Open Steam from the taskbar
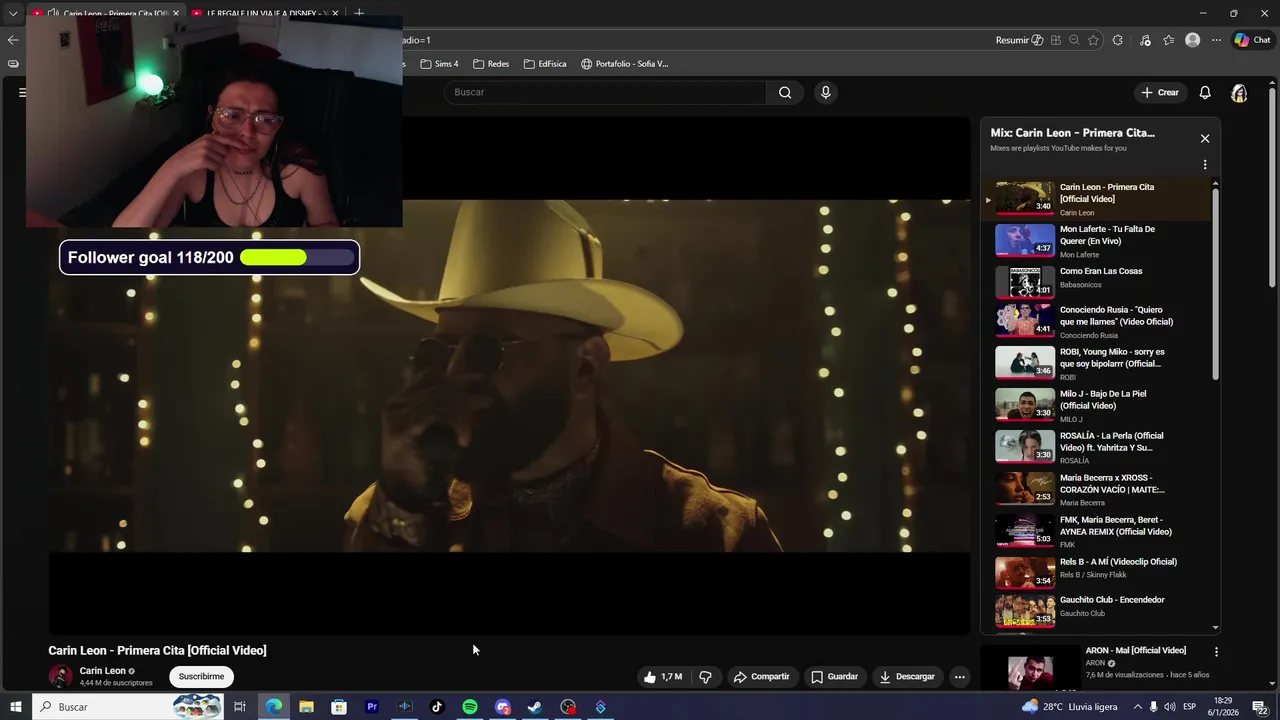Image resolution: width=1280 pixels, height=720 pixels. coord(535,707)
